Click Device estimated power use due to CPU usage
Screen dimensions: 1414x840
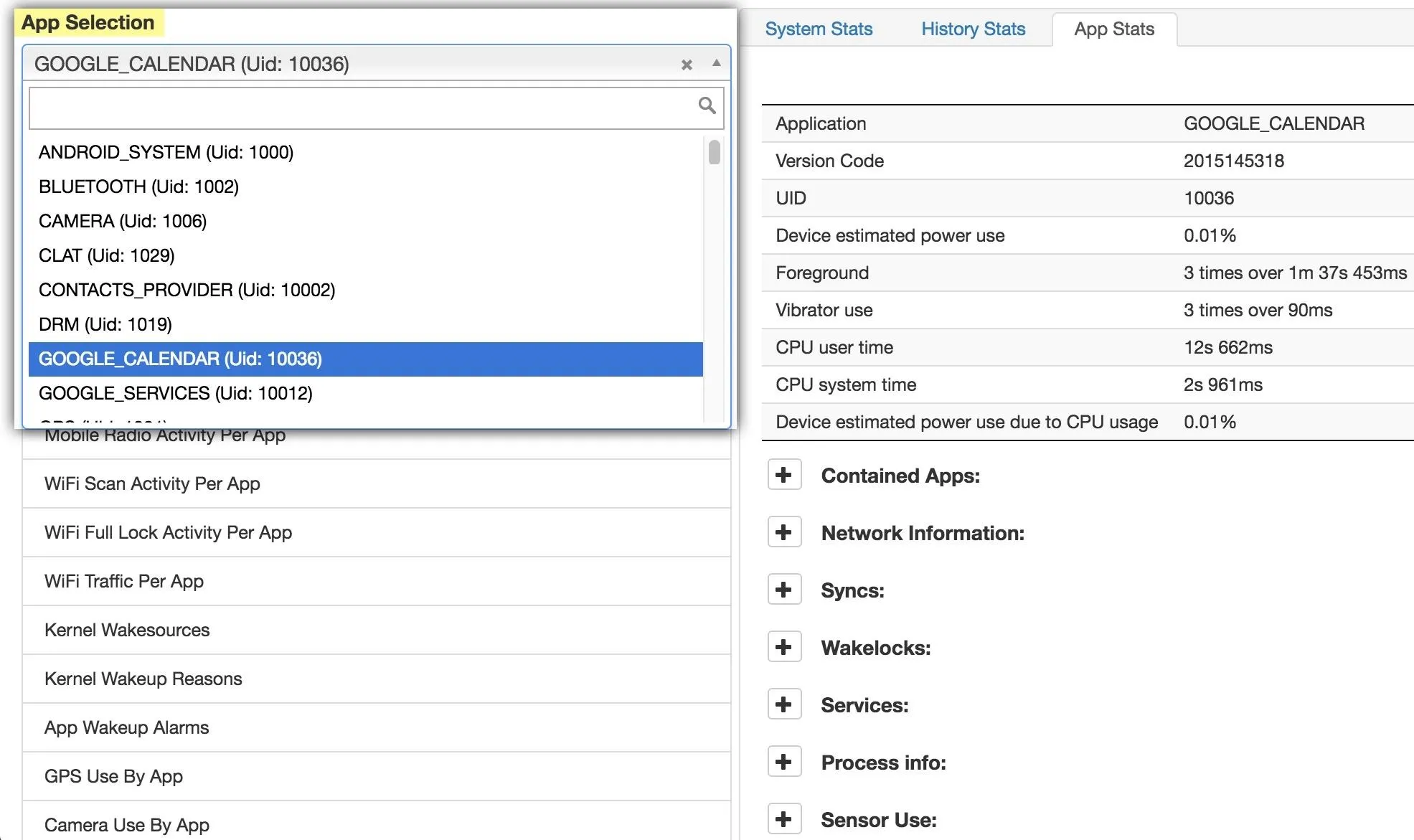[966, 422]
